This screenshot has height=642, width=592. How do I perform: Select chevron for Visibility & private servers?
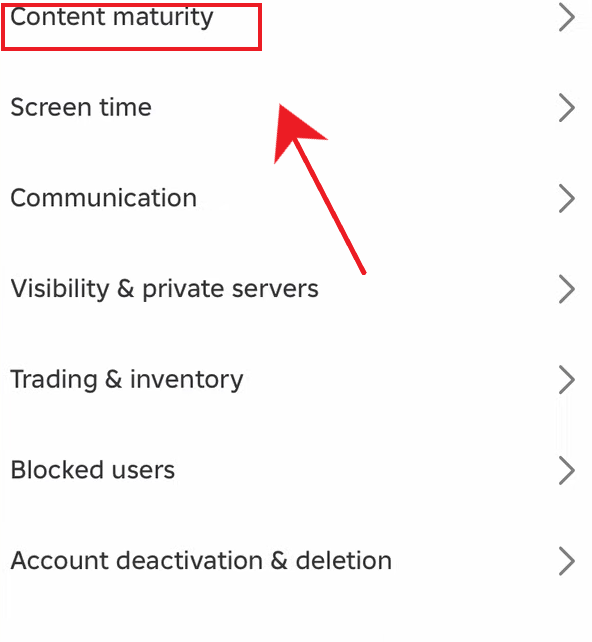pyautogui.click(x=567, y=289)
